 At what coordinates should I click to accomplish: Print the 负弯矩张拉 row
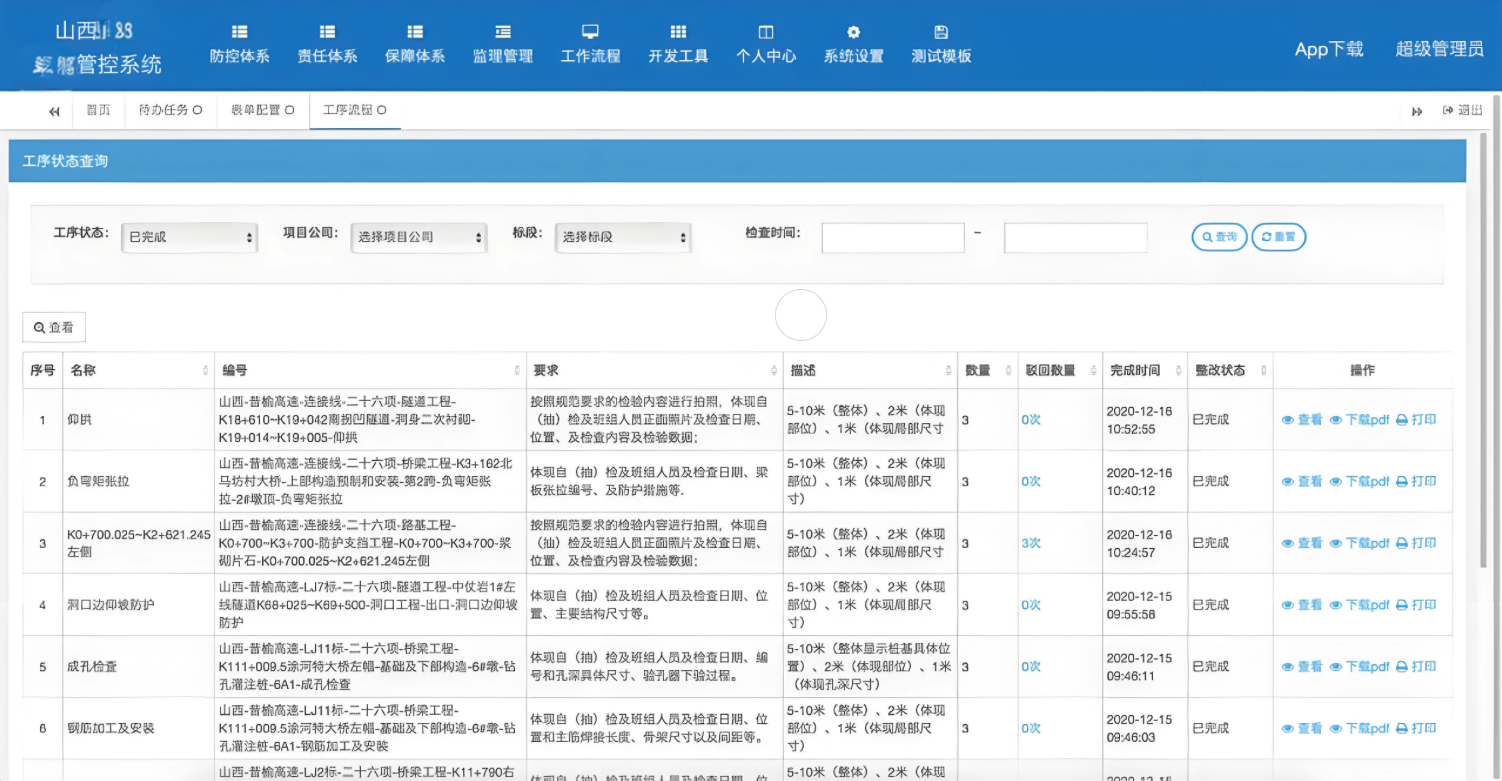pyautogui.click(x=1416, y=481)
